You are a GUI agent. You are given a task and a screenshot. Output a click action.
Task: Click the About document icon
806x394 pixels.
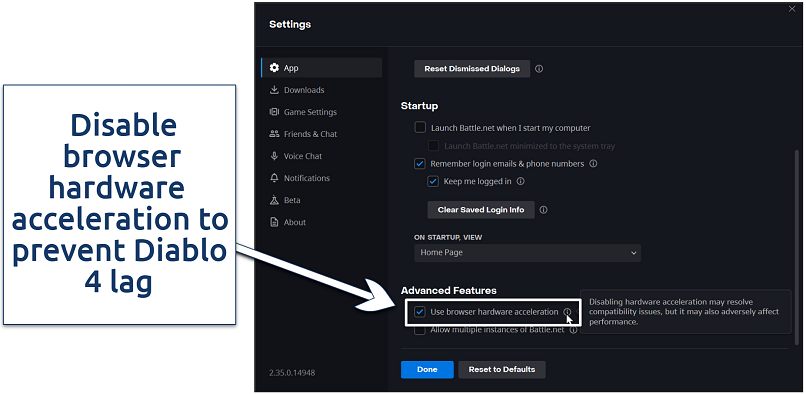pyautogui.click(x=274, y=222)
